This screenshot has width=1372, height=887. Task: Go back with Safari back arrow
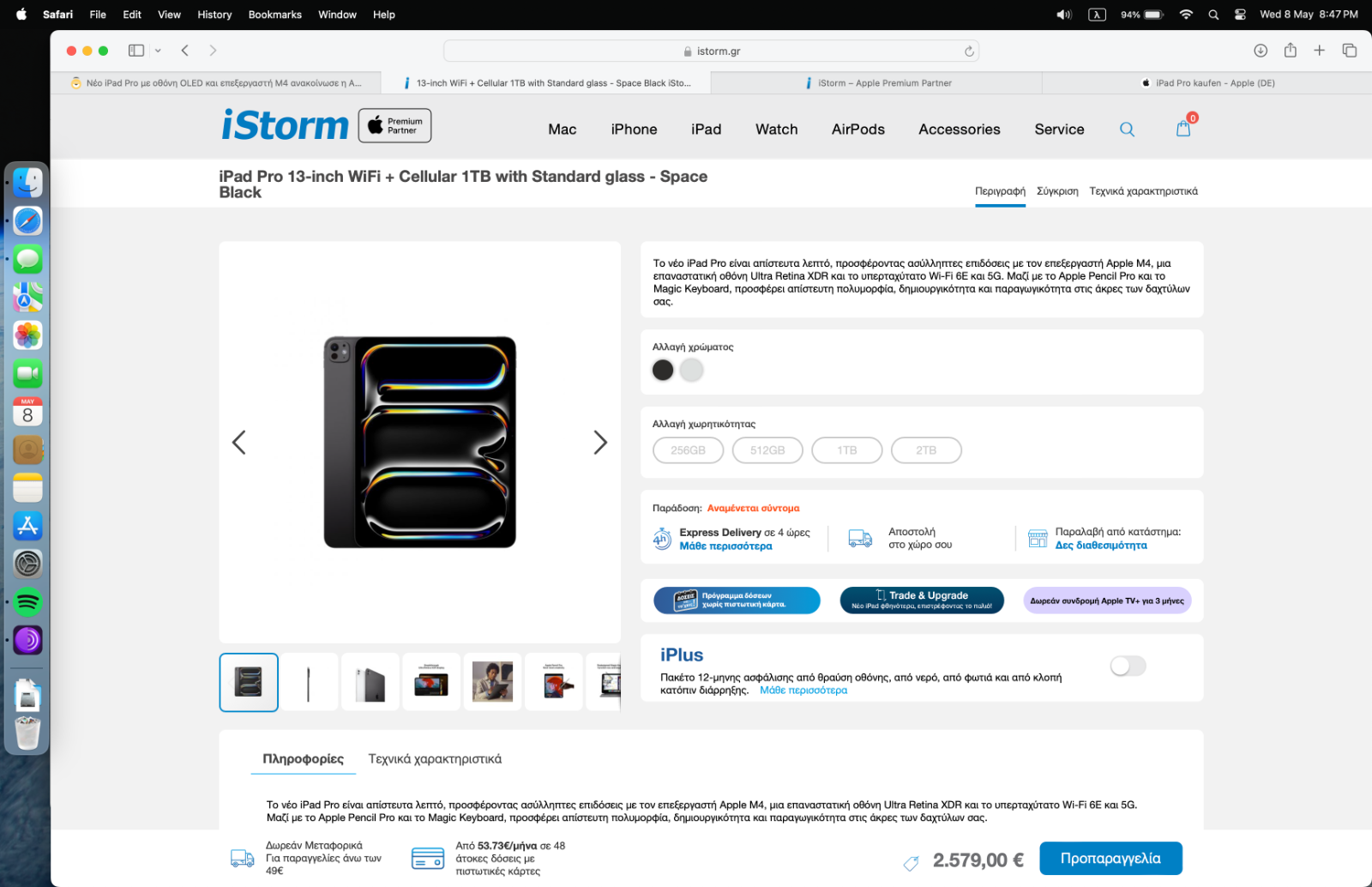(185, 51)
